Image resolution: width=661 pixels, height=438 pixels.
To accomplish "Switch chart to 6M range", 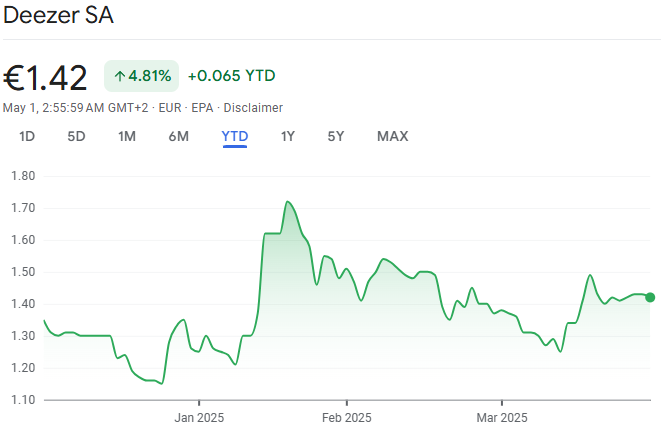I will pyautogui.click(x=178, y=137).
